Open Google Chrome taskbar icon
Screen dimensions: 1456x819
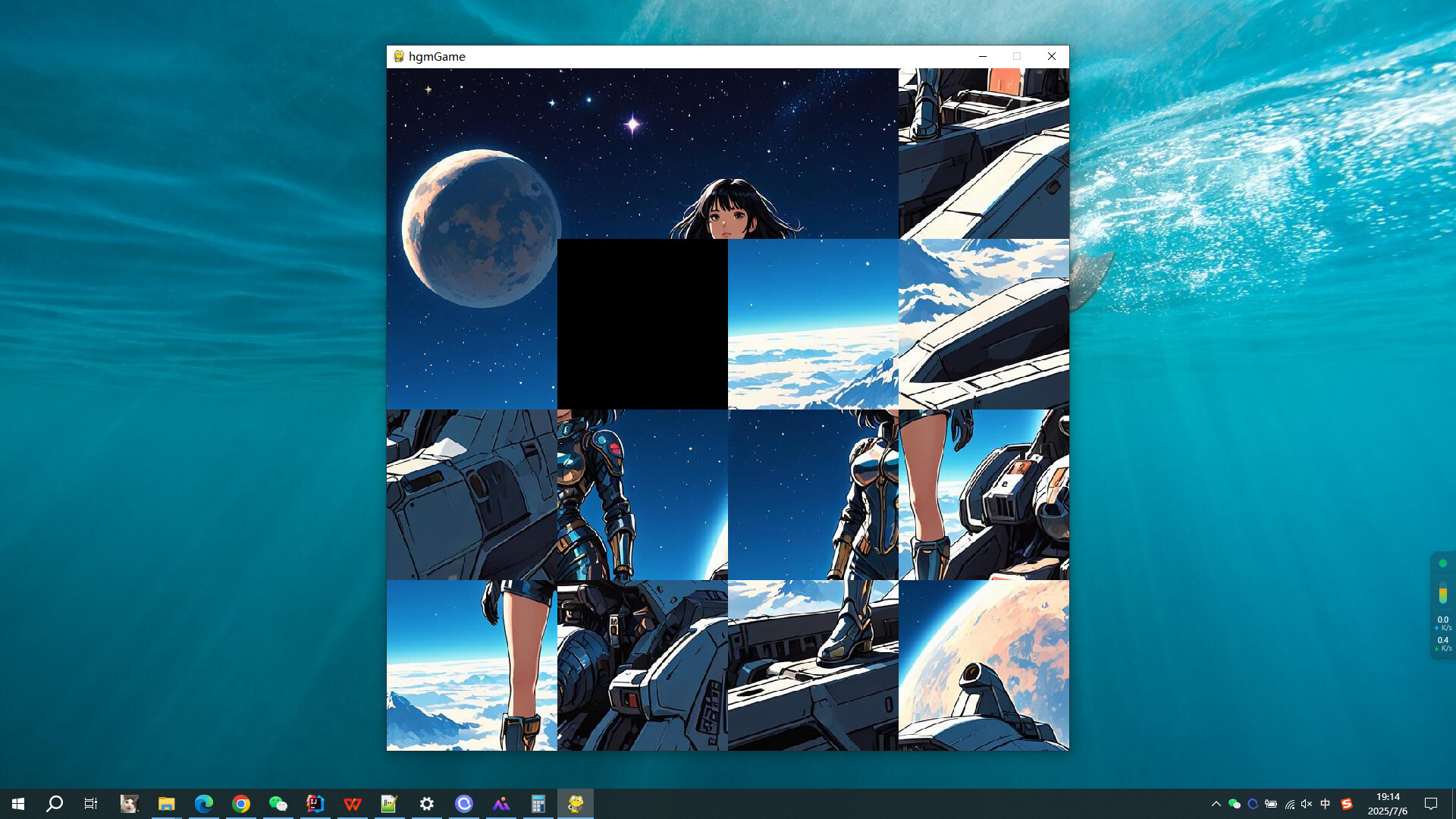[x=241, y=804]
